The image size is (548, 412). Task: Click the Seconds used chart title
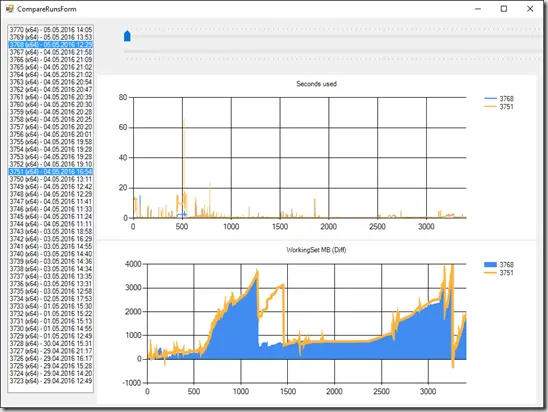tap(316, 84)
